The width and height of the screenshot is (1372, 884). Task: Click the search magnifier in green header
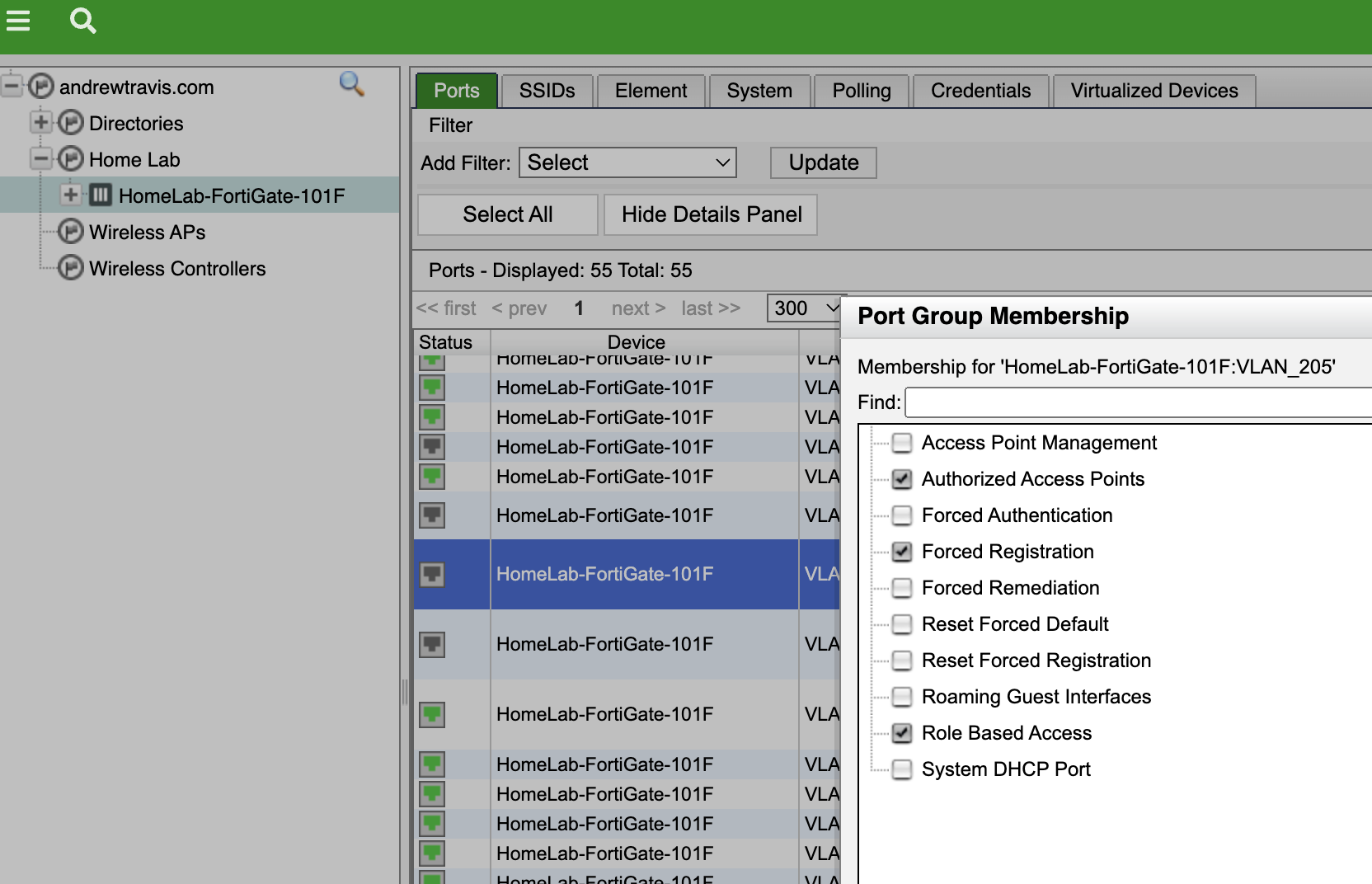(x=82, y=21)
